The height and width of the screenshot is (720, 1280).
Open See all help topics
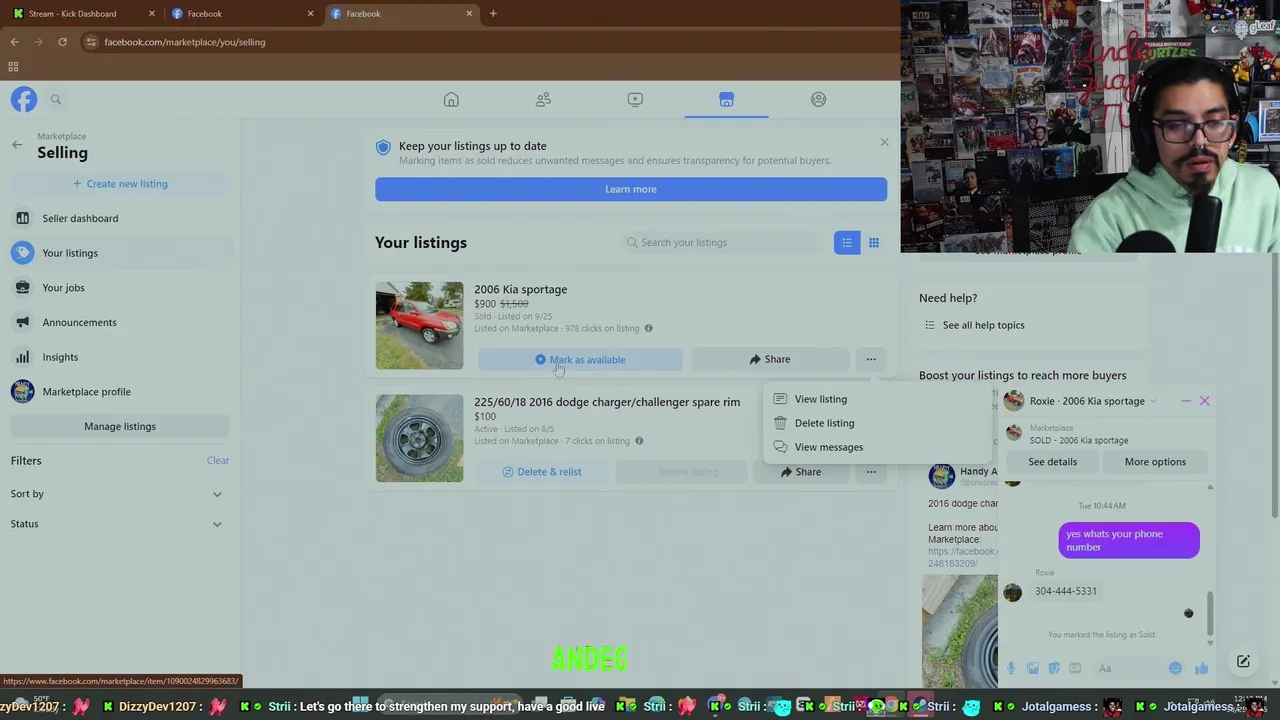983,325
